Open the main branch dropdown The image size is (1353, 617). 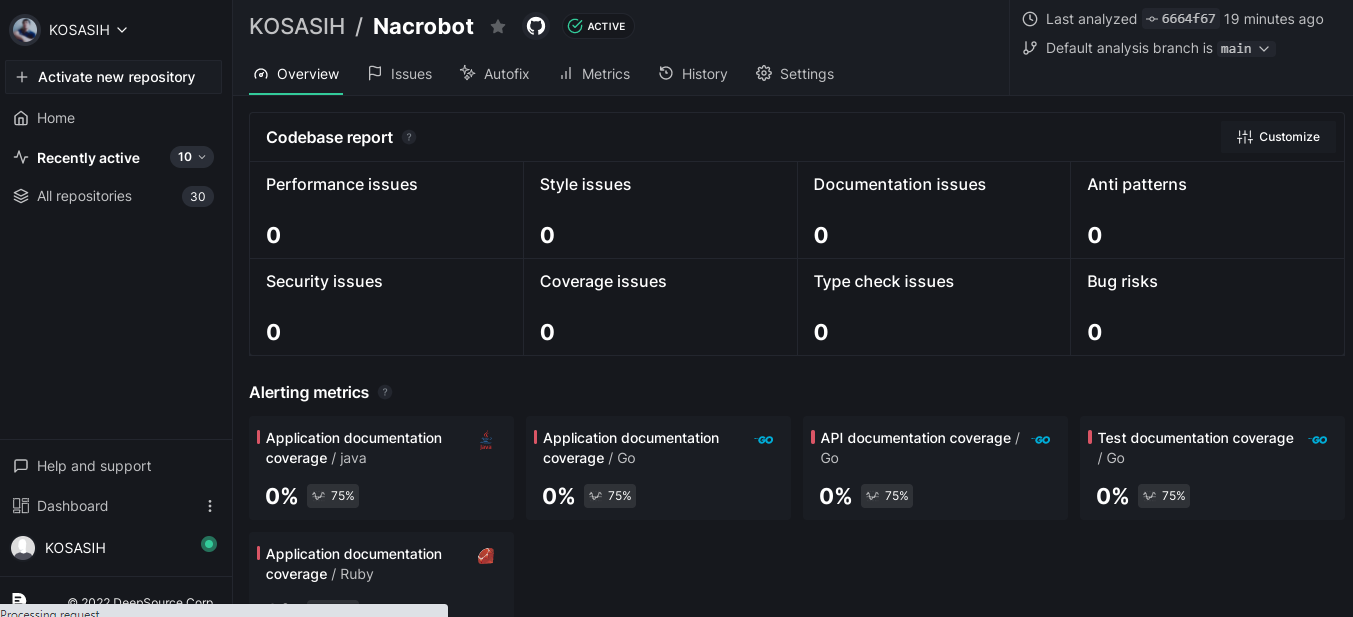(x=1245, y=48)
